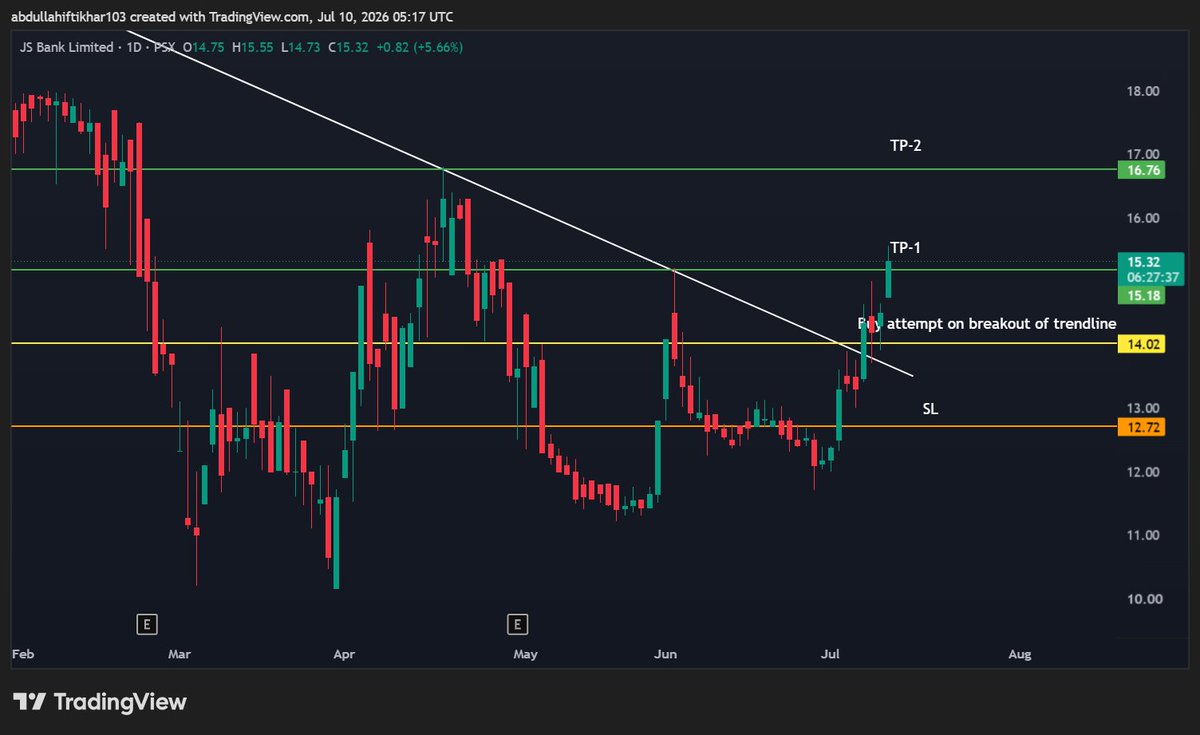Click the SL text label
Image resolution: width=1200 pixels, height=735 pixels.
[x=930, y=409]
